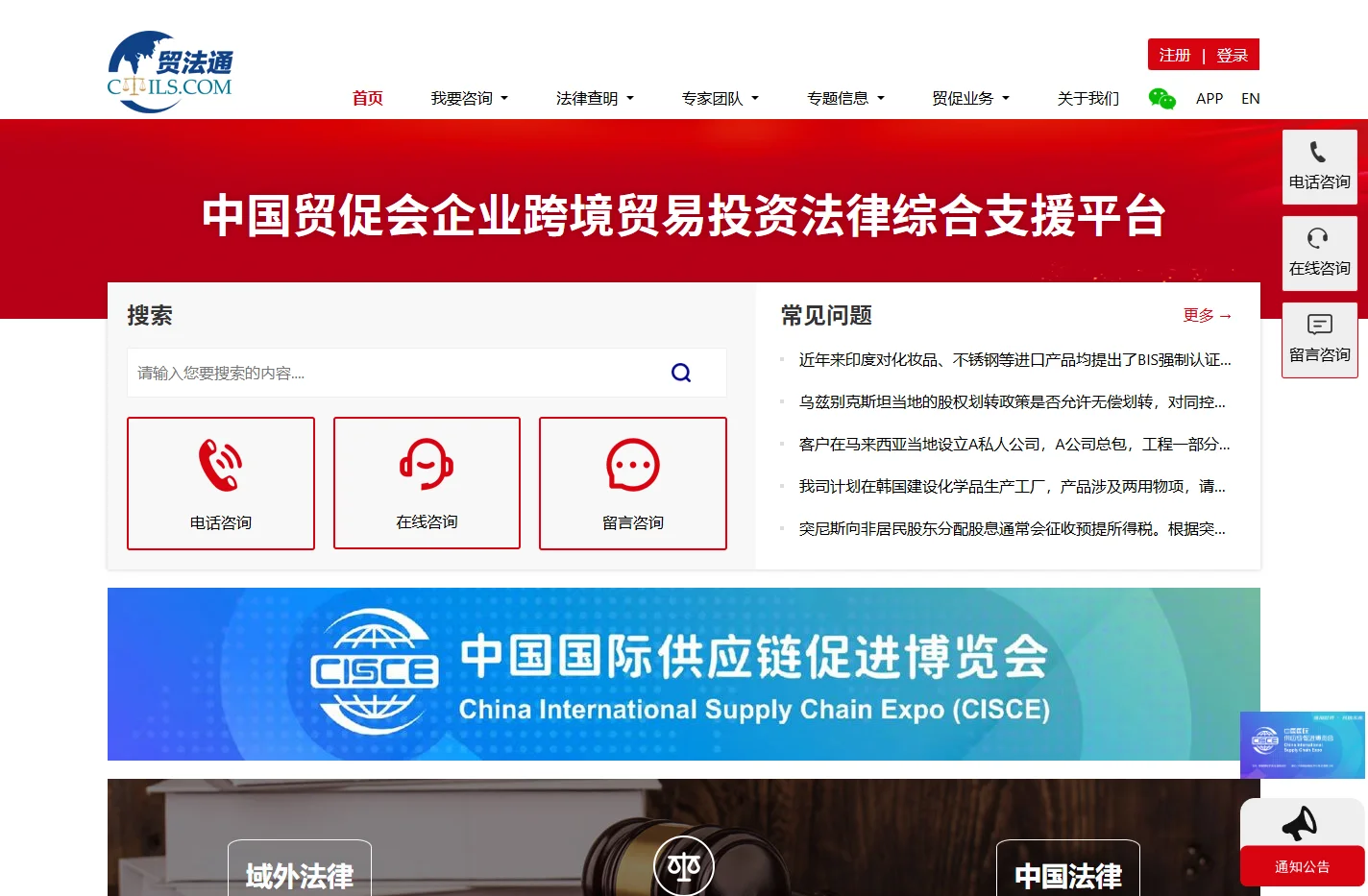Click 更多 → link in 常见问题

click(x=1208, y=315)
